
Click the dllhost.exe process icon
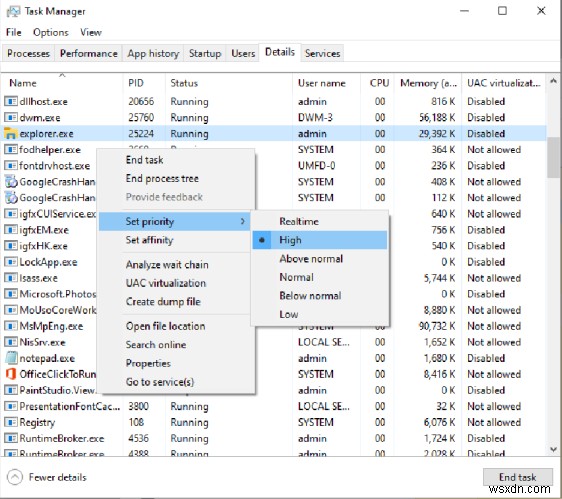coord(10,101)
